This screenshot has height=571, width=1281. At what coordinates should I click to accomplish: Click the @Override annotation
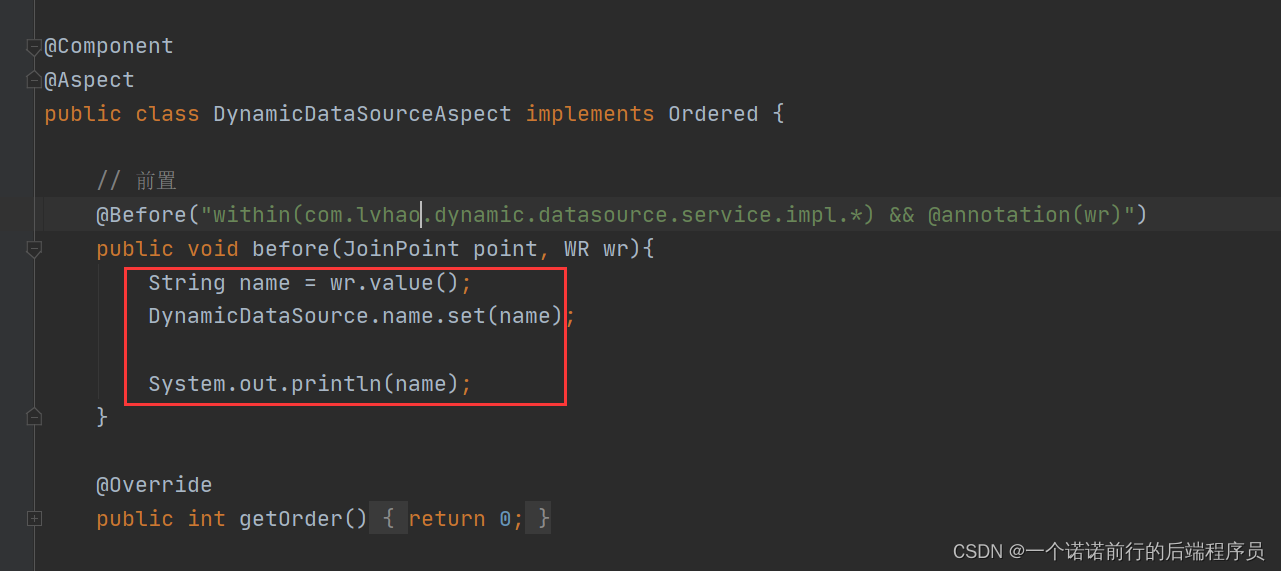click(154, 485)
